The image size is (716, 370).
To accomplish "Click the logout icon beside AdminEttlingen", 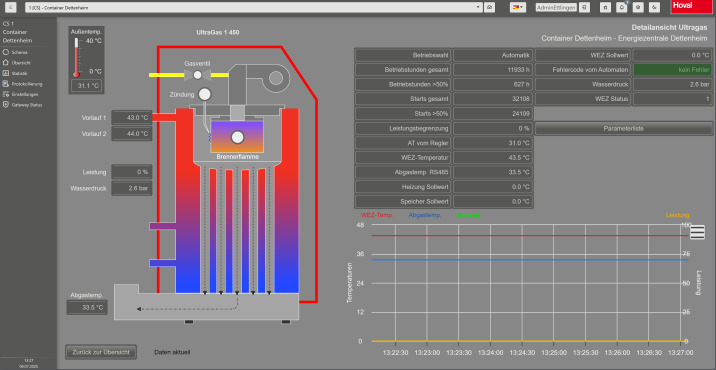I will click(584, 7).
